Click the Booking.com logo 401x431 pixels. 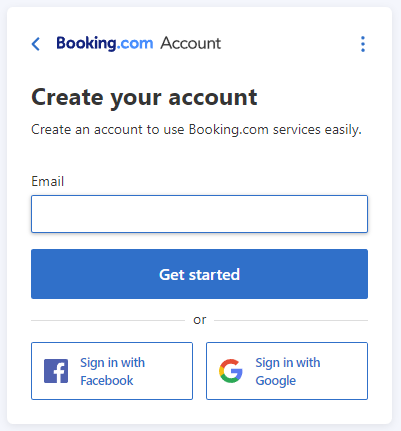(x=105, y=43)
